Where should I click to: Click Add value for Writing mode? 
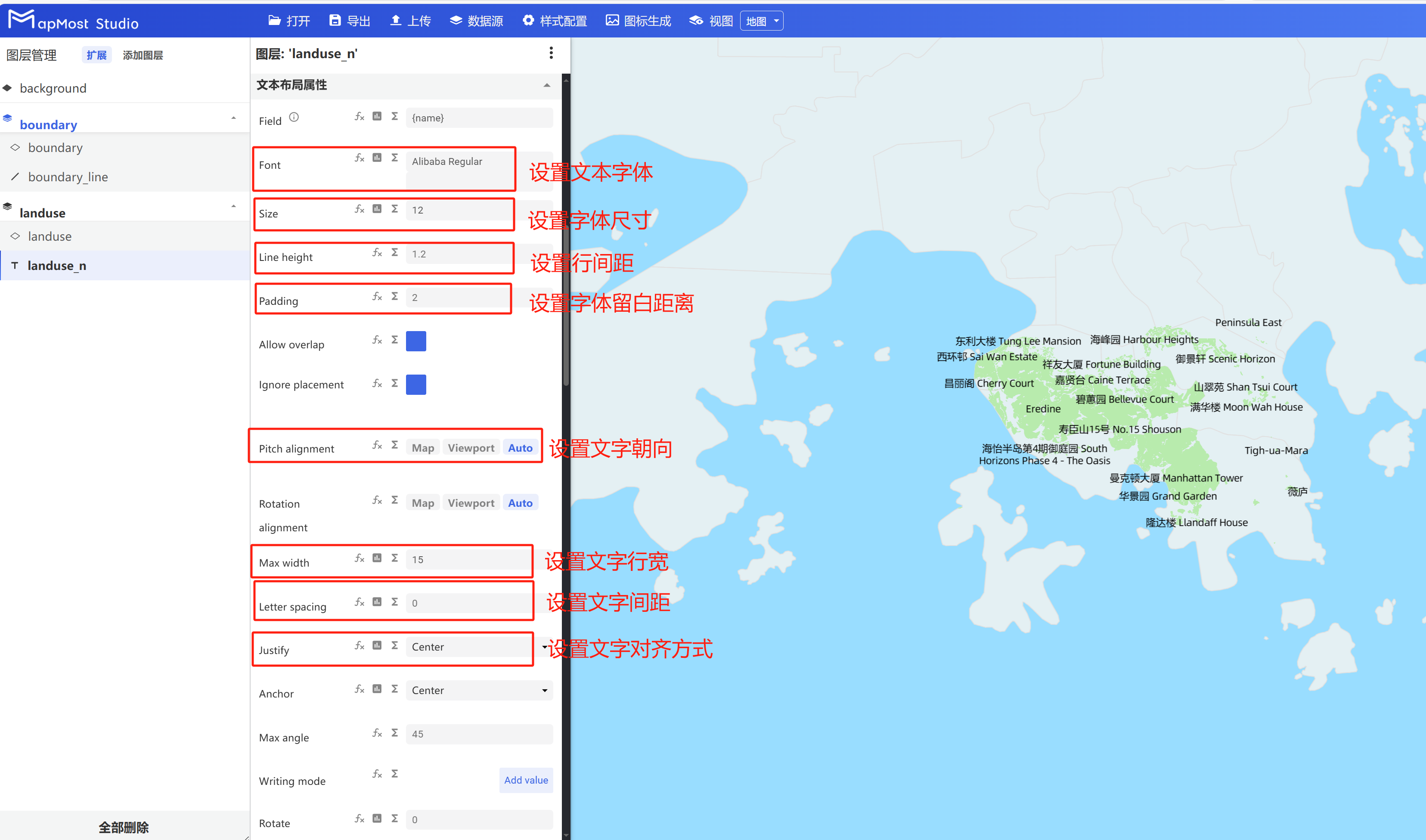point(525,780)
